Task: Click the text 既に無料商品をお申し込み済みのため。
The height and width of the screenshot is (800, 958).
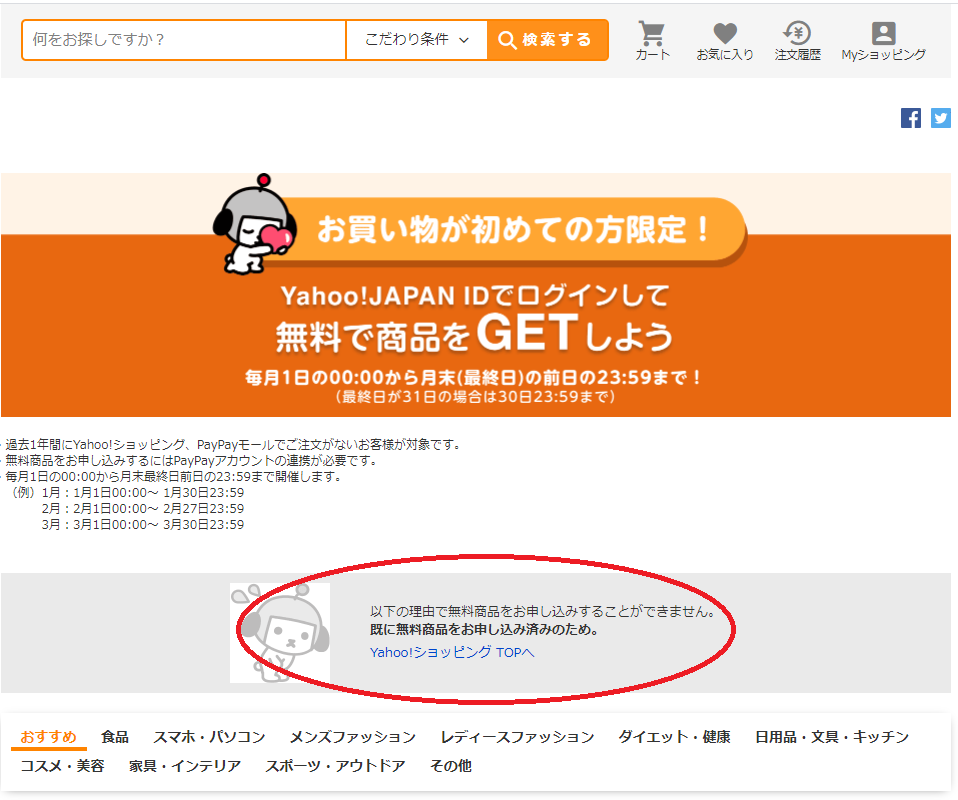Action: (484, 629)
